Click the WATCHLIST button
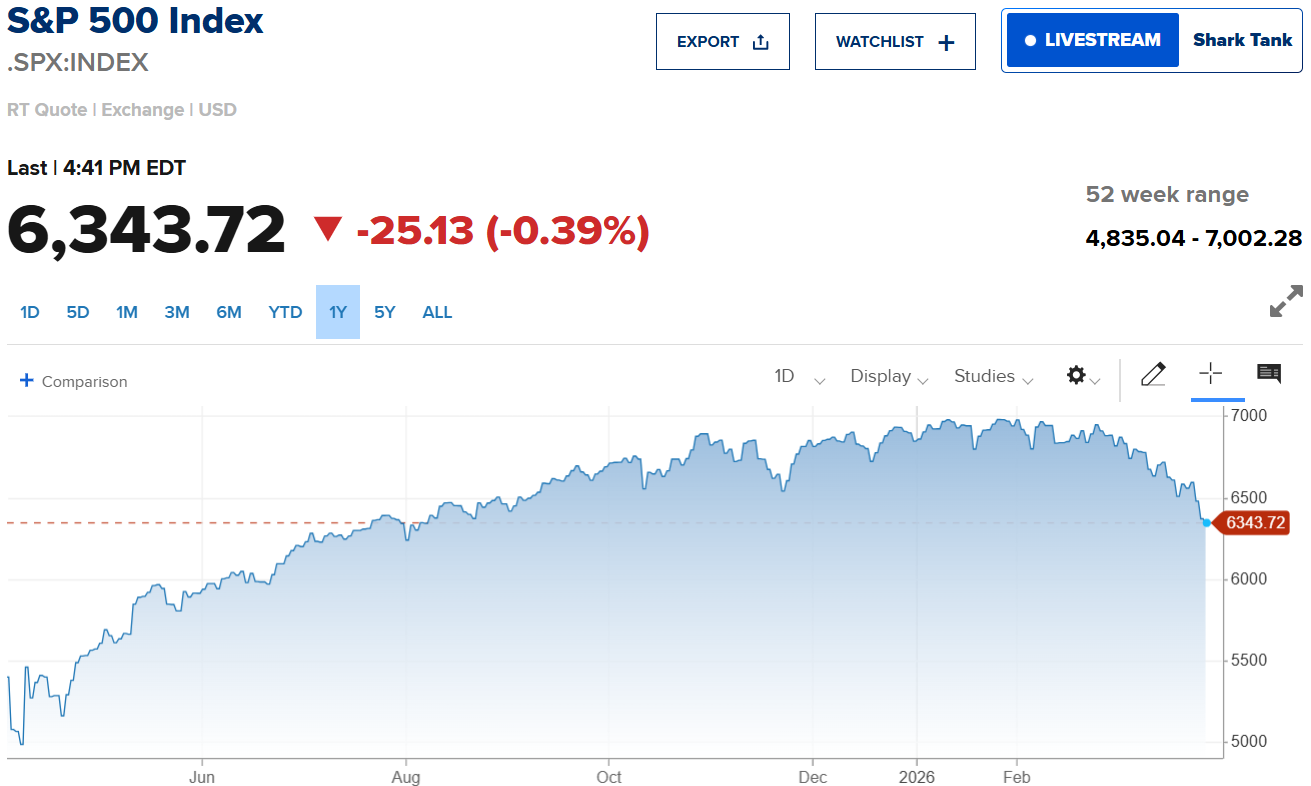Screen dimensions: 1311x786 (894, 41)
